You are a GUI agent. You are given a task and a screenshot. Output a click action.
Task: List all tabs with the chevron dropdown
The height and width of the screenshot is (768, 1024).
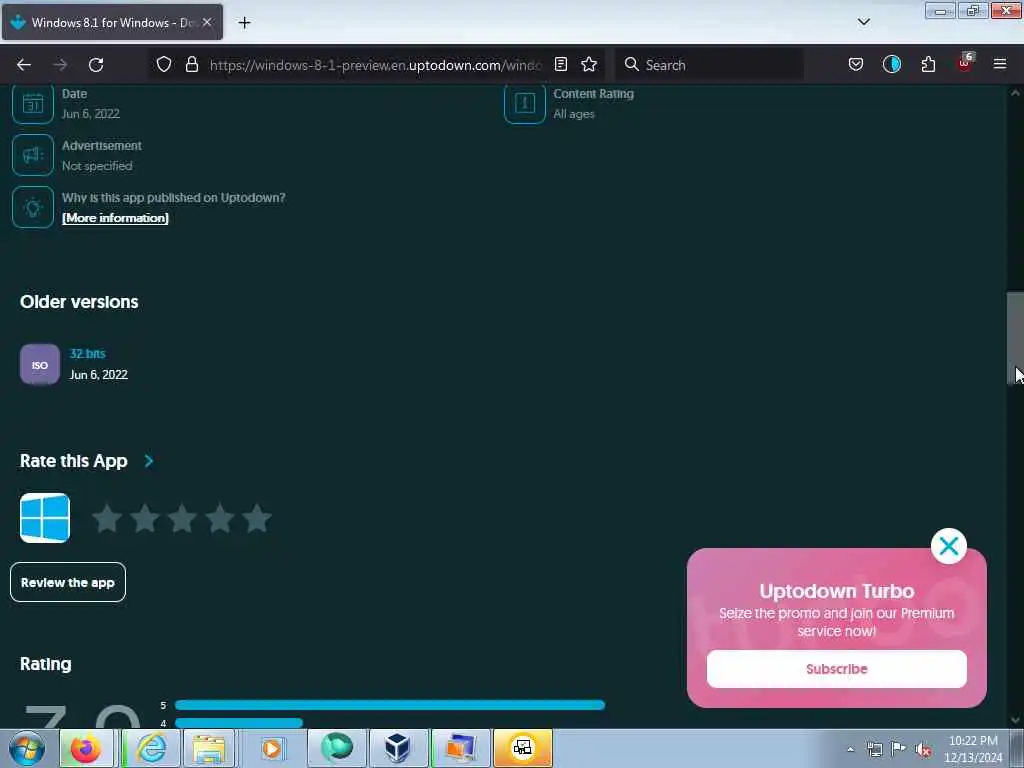(863, 22)
